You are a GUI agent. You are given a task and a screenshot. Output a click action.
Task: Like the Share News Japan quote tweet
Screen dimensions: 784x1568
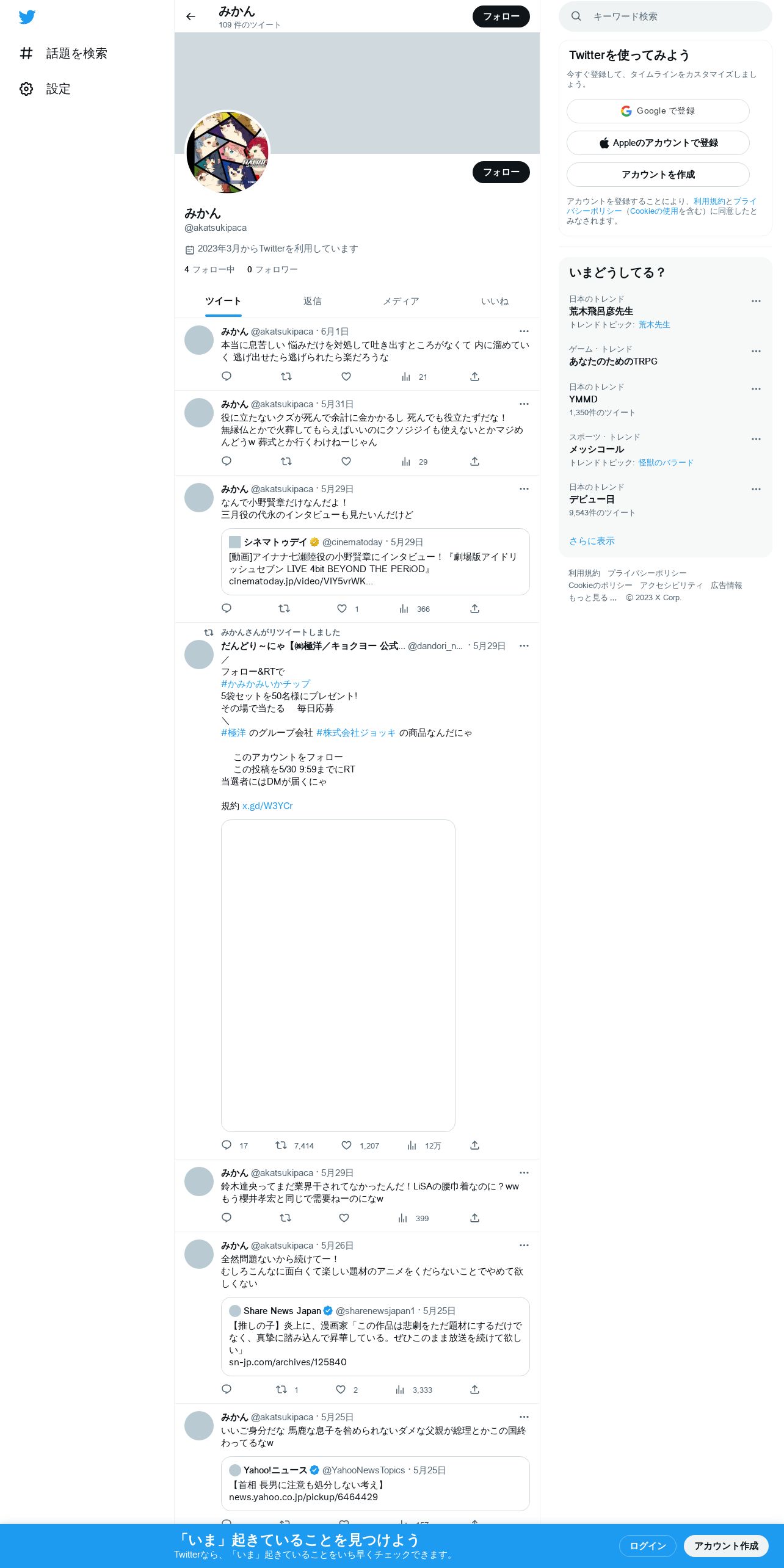(x=341, y=1390)
